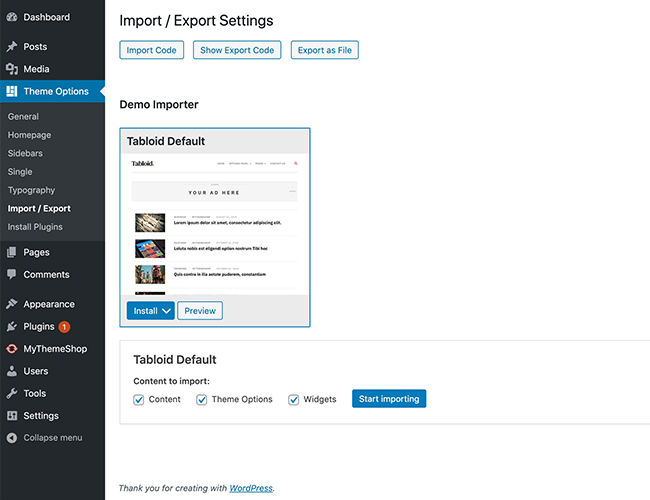650x500 pixels.
Task: Open the Appearance menu item
Action: [x=53, y=304]
